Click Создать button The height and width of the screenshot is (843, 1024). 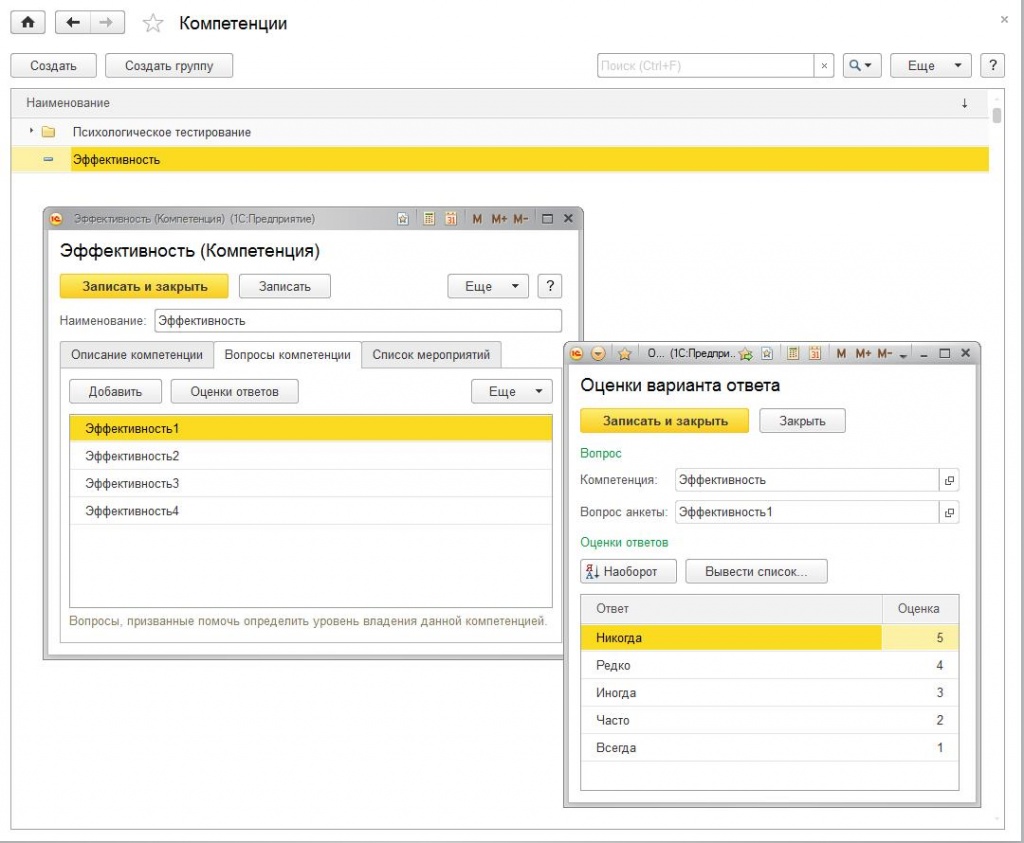click(54, 66)
